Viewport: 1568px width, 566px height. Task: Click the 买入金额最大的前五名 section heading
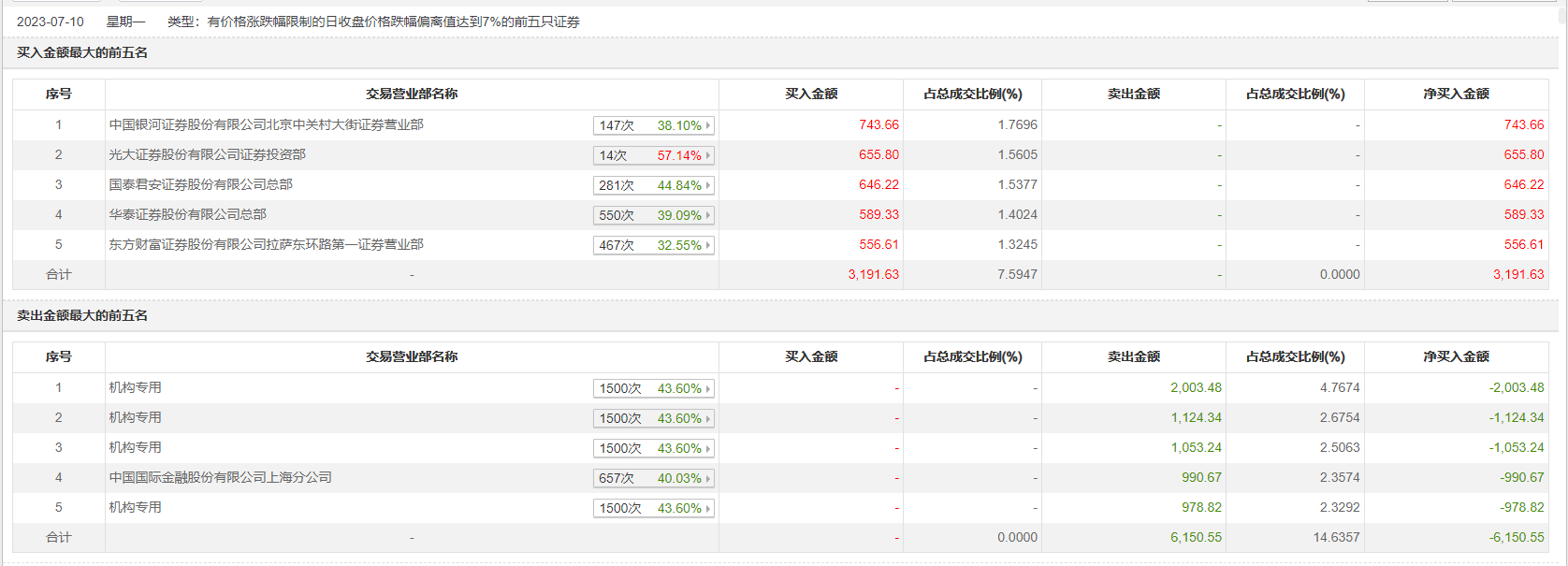(82, 52)
